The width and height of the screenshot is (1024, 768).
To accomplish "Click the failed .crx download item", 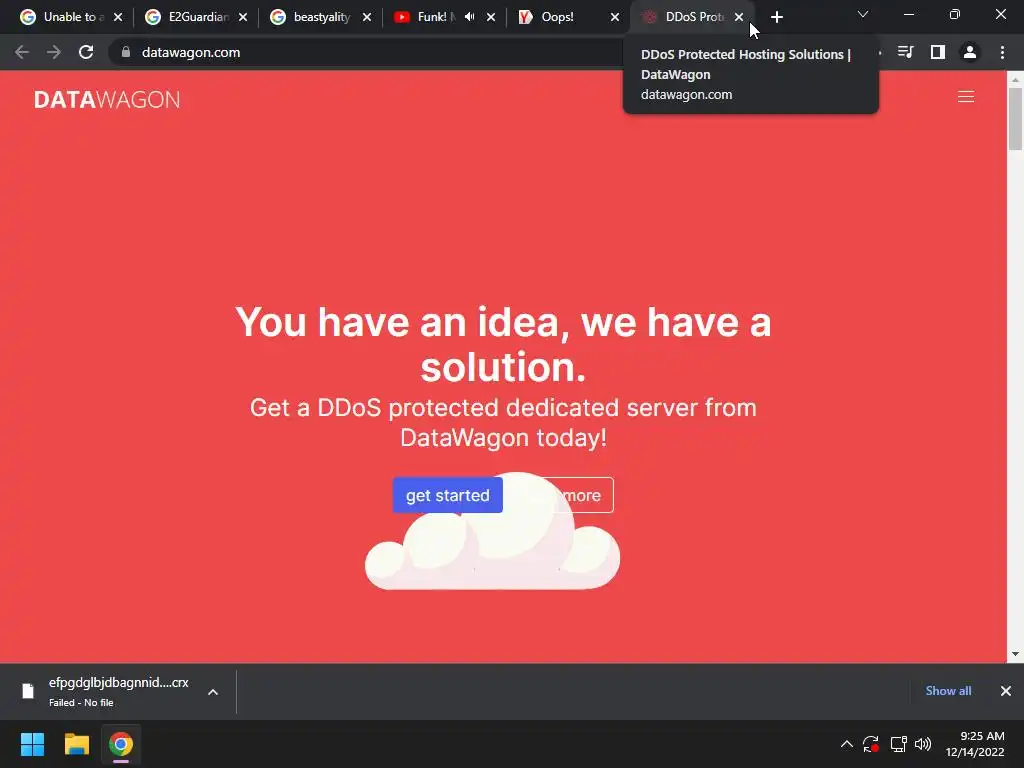I will tap(105, 692).
